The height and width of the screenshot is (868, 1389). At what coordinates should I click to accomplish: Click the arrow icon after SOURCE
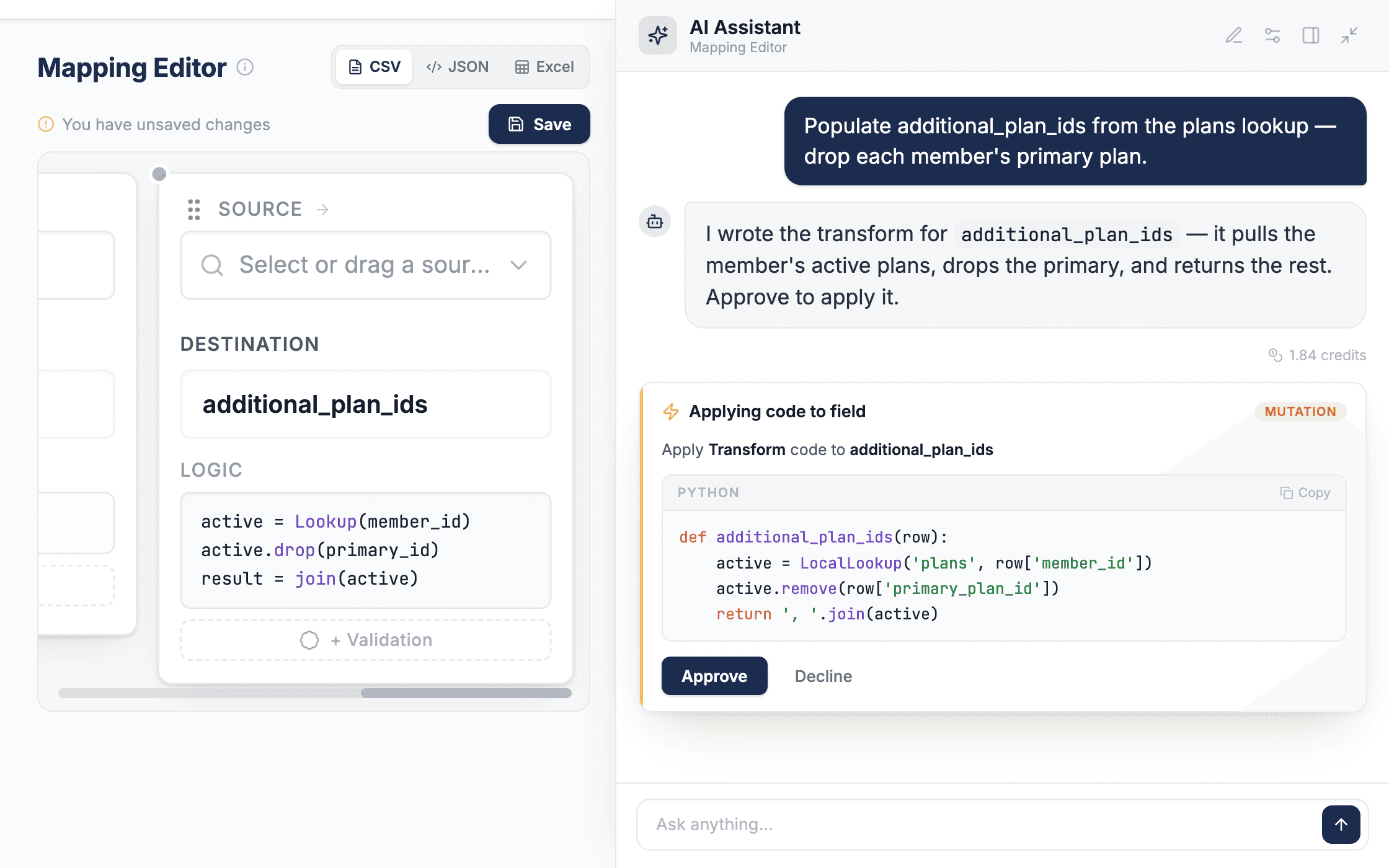(x=322, y=210)
